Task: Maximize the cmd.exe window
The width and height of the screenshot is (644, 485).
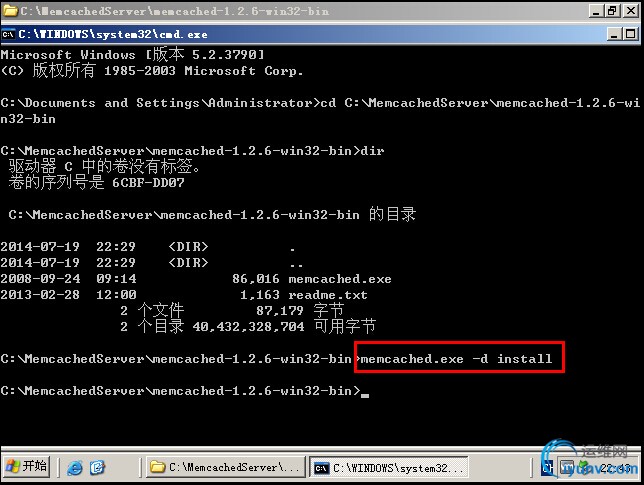Action: 630,34
